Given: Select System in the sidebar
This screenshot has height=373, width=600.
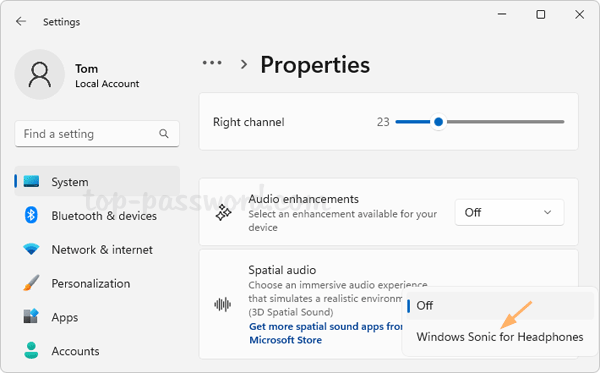Looking at the screenshot, I should 97,182.
